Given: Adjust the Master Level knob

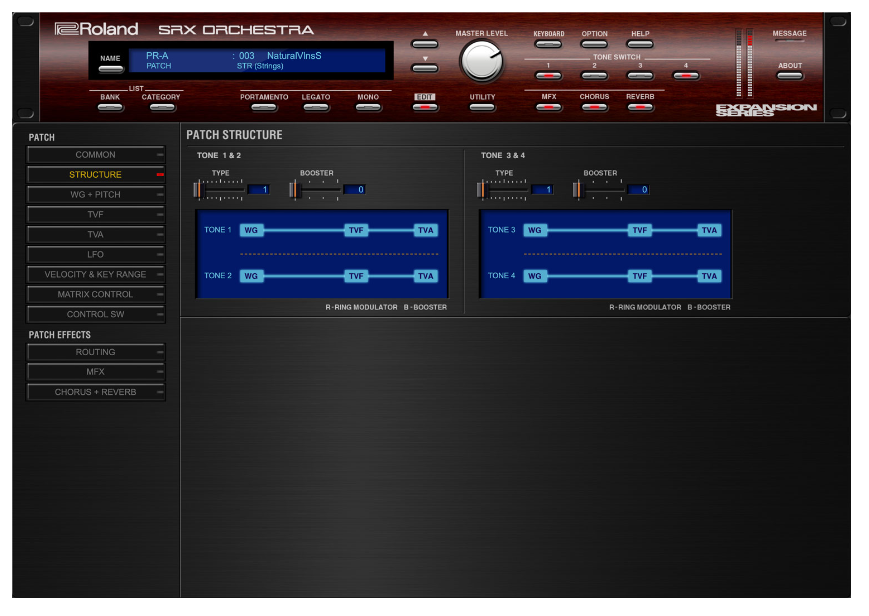Looking at the screenshot, I should pos(481,61).
